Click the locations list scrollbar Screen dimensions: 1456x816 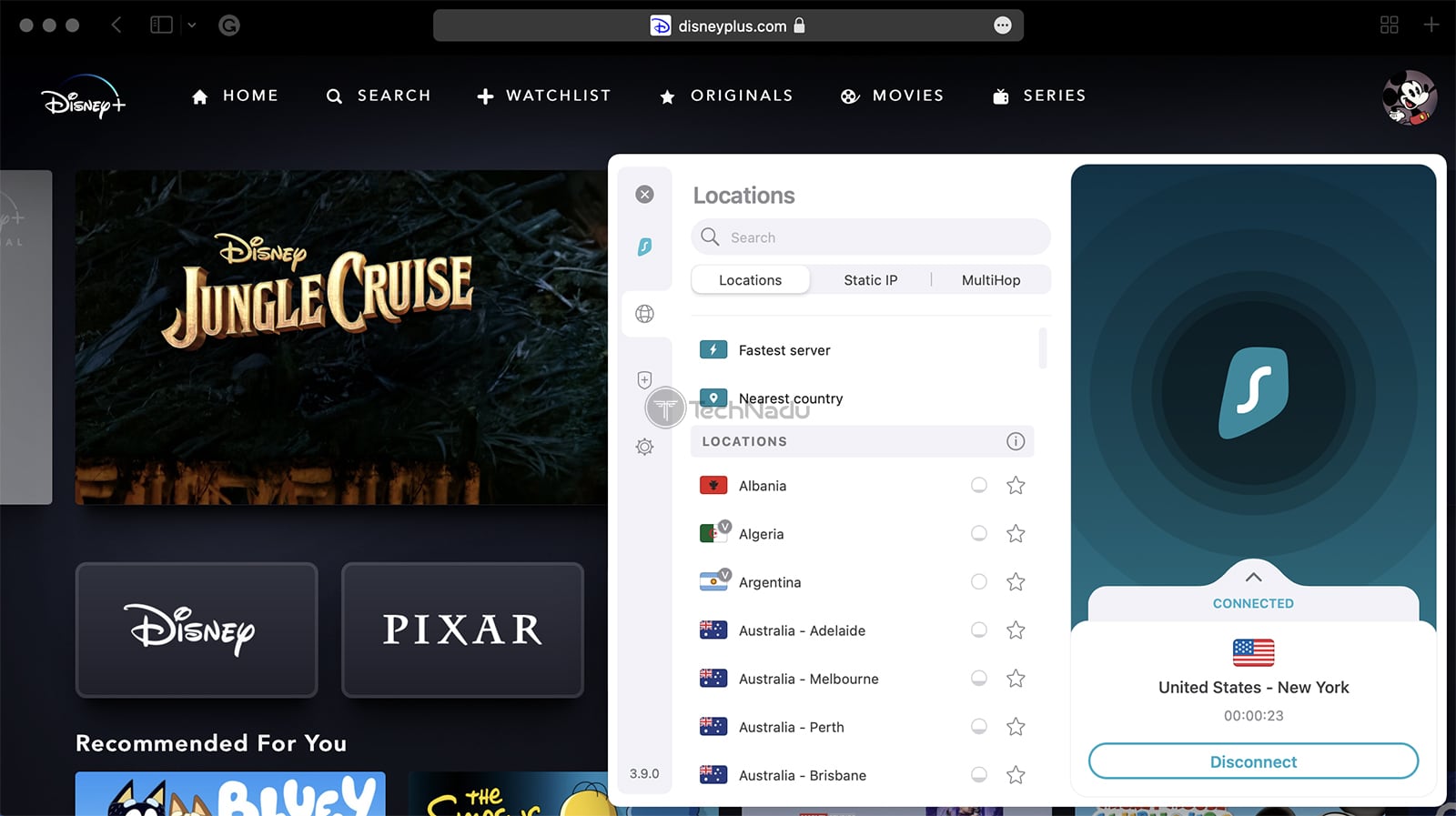click(x=1043, y=348)
